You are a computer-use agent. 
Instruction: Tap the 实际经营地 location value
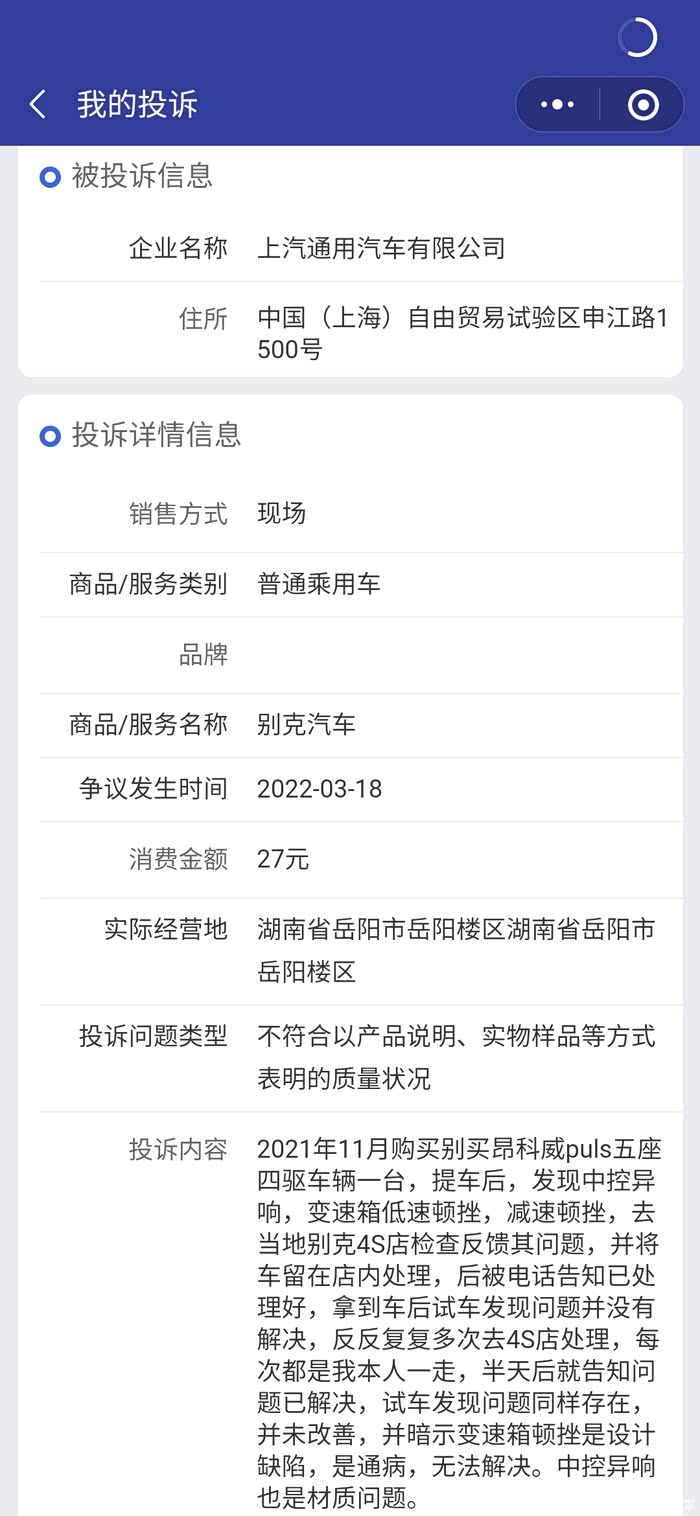(x=455, y=950)
